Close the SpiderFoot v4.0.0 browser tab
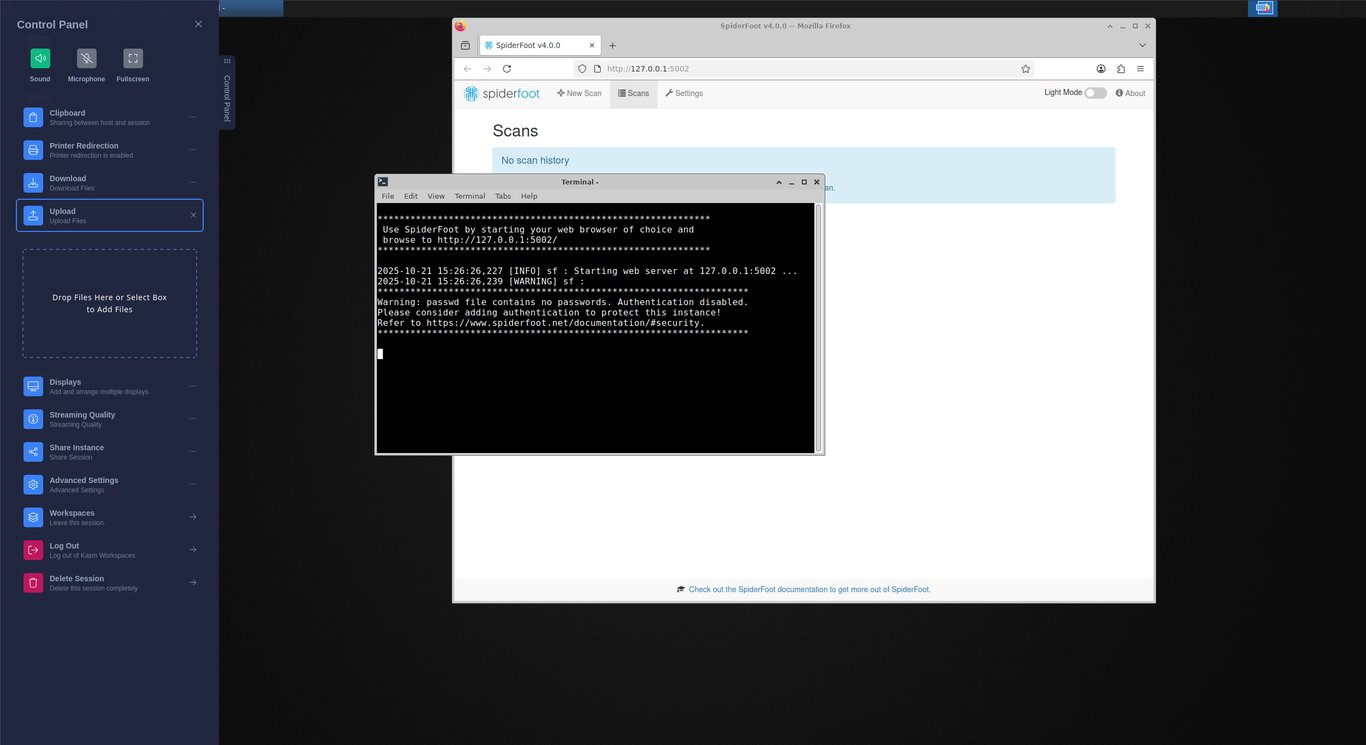This screenshot has height=745, width=1366. point(591,45)
